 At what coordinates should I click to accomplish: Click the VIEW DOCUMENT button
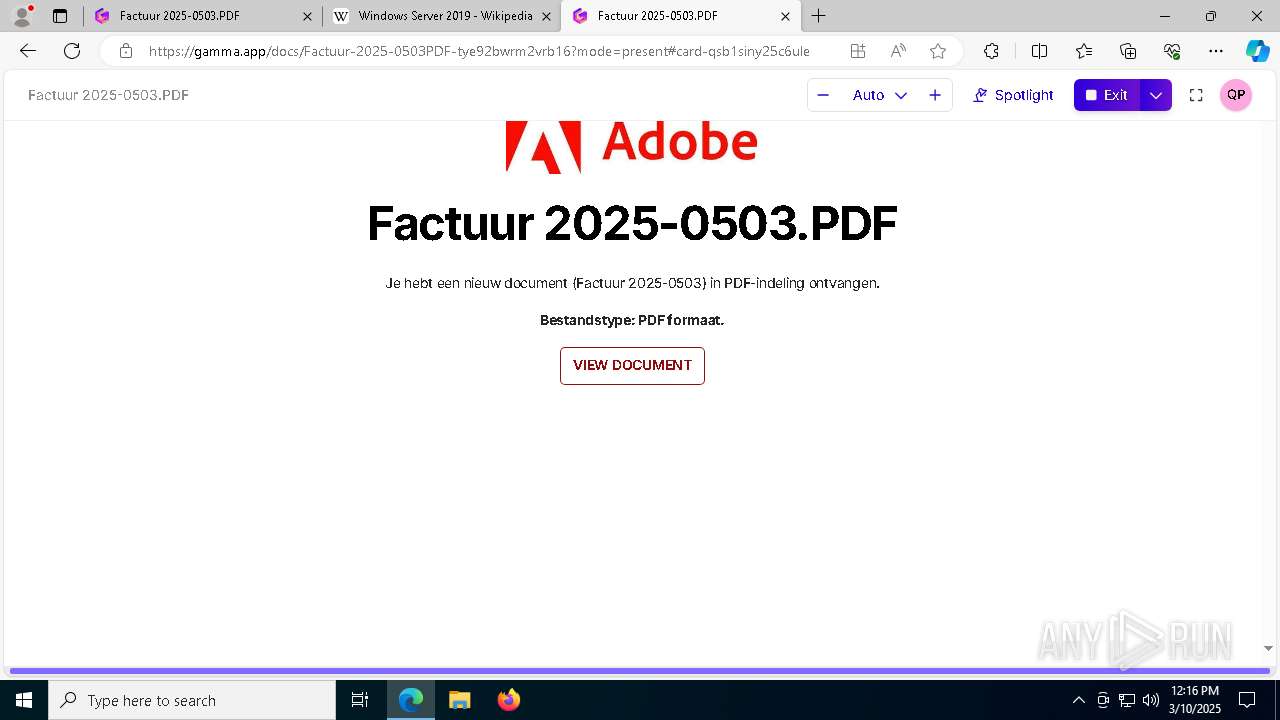(x=632, y=366)
